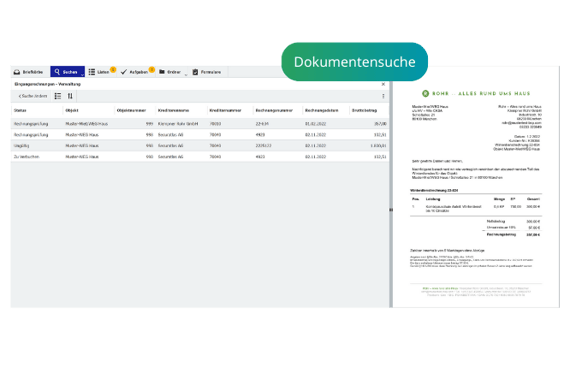Click the folder icon on Ordner tab
Screen dimensions: 570x385
[162, 72]
